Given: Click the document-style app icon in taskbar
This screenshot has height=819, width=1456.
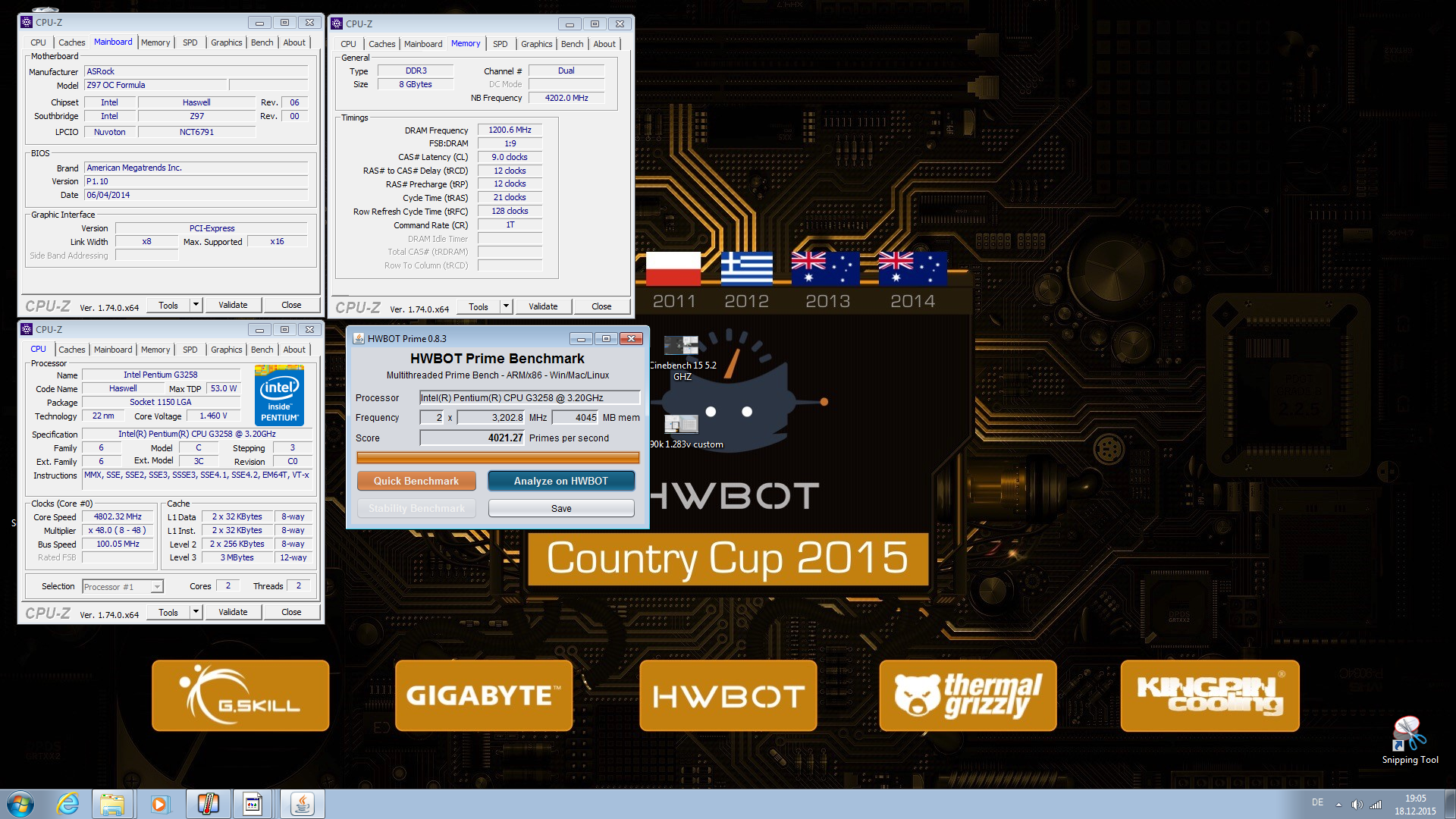Looking at the screenshot, I should point(253,804).
